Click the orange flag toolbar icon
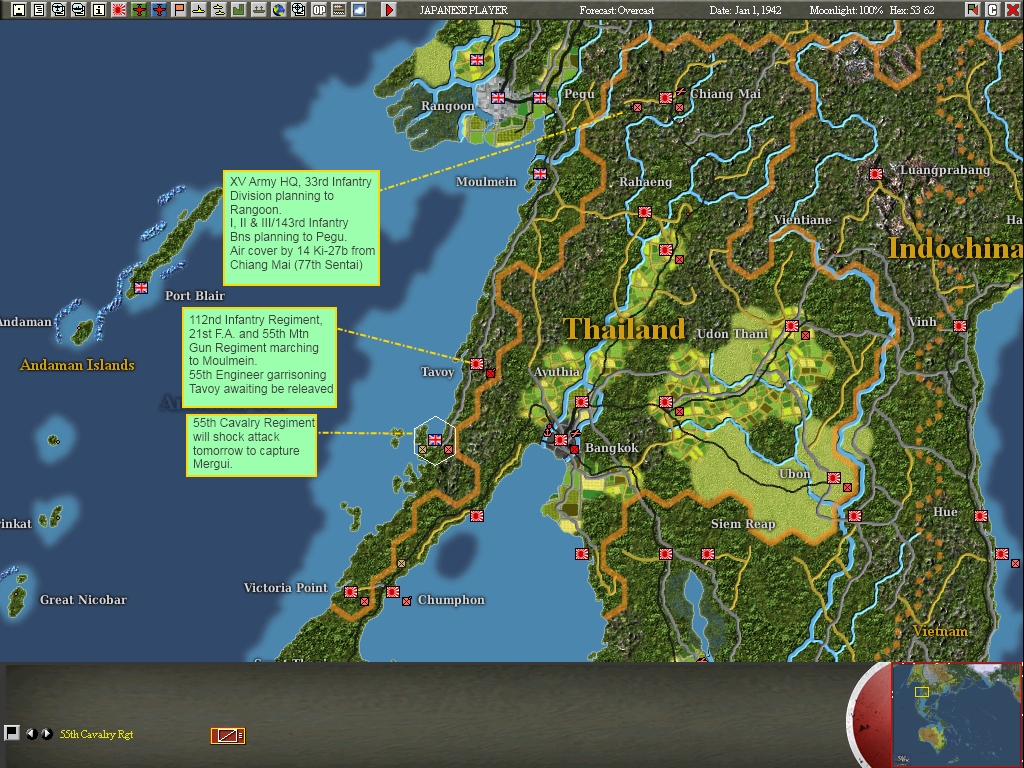Image resolution: width=1024 pixels, height=768 pixels. (x=179, y=10)
